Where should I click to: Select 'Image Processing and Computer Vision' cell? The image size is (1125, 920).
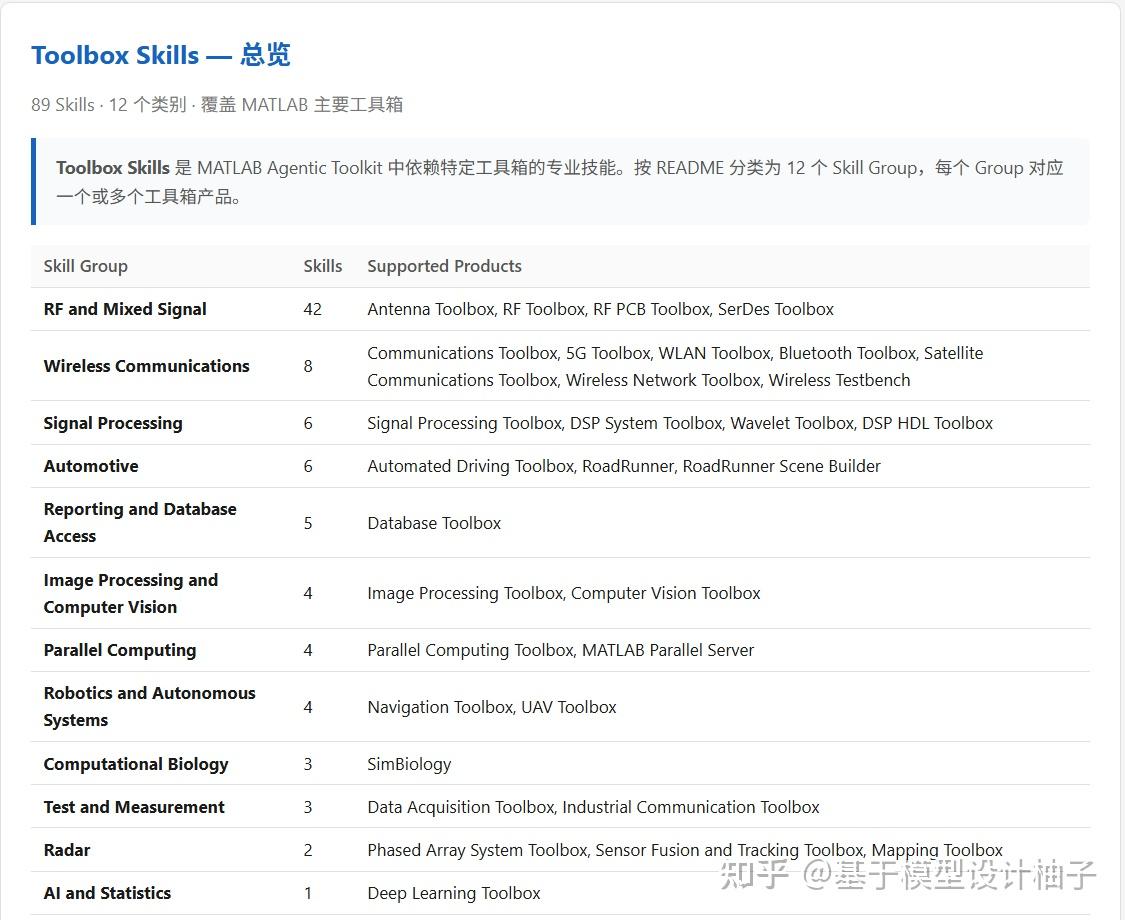(x=131, y=593)
